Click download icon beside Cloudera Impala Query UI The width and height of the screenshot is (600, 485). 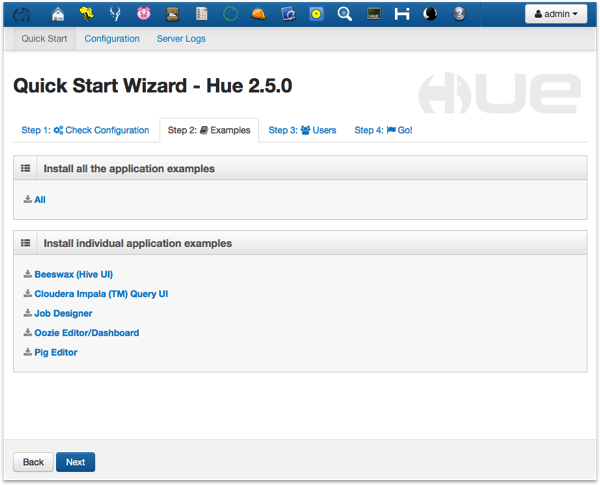(28, 293)
